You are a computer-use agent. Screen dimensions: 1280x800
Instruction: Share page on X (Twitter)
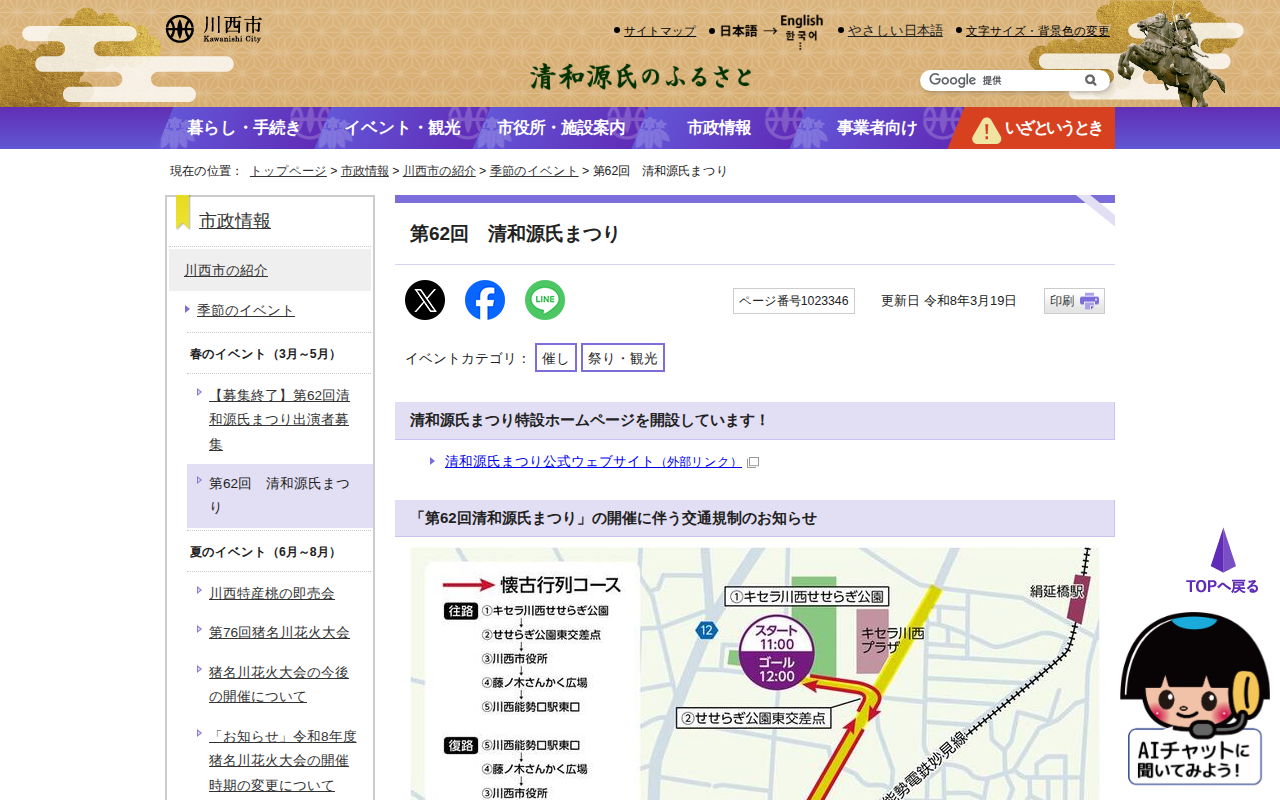(425, 300)
